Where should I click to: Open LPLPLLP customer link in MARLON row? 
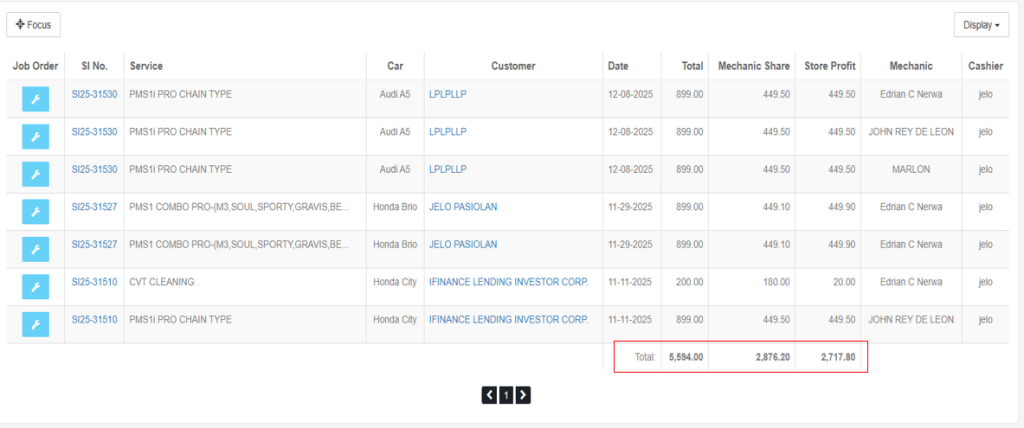point(447,169)
